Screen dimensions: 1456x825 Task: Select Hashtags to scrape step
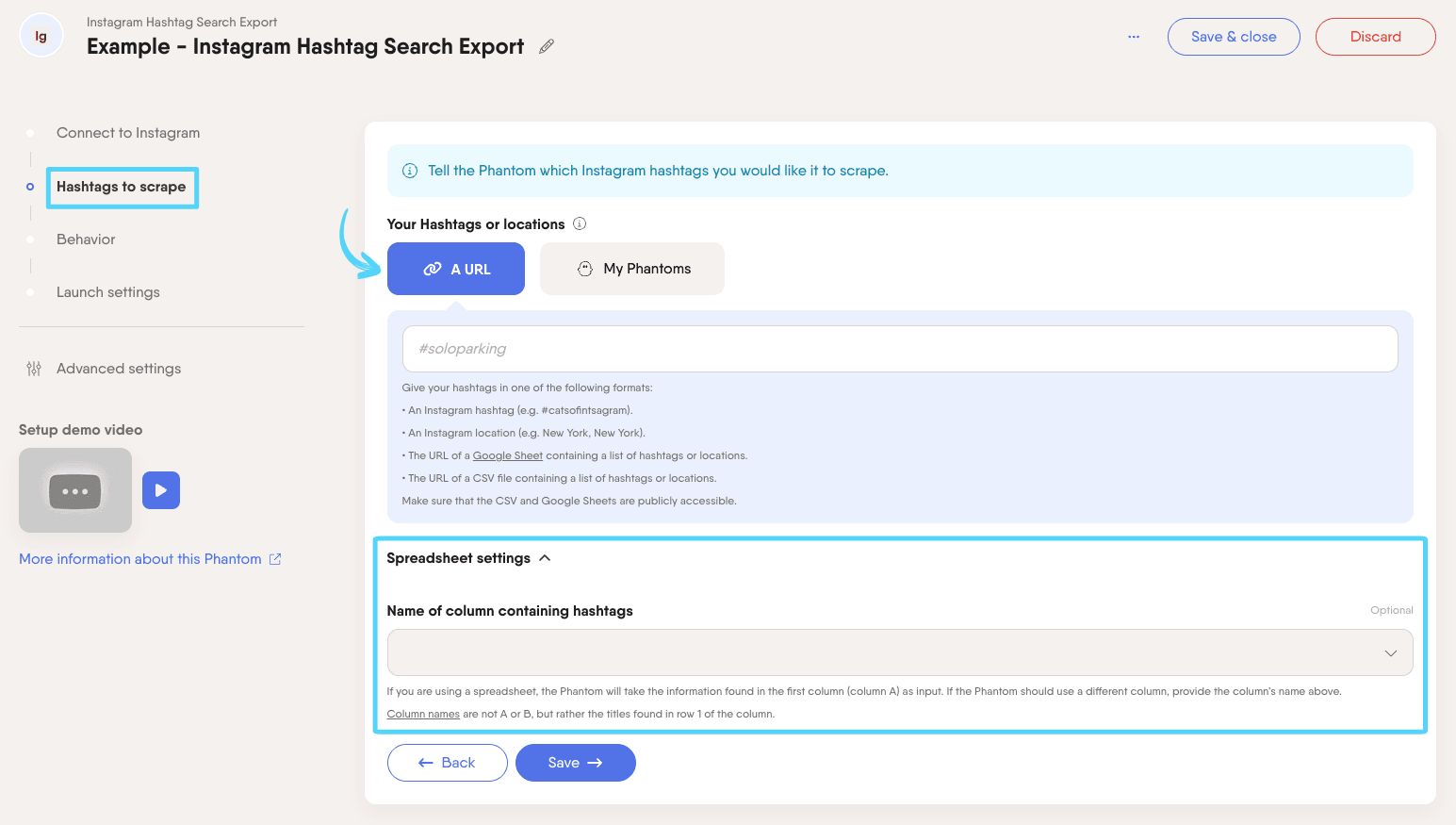click(x=122, y=187)
